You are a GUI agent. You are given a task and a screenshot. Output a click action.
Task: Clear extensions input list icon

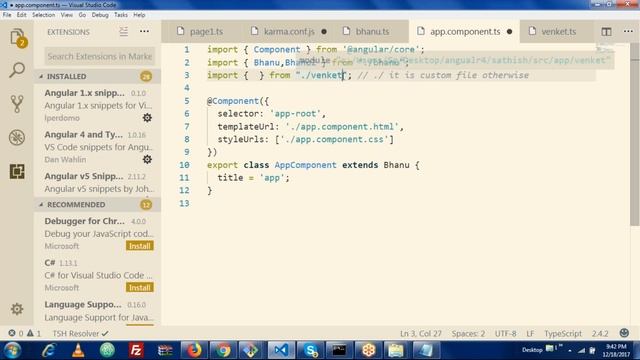(124, 31)
